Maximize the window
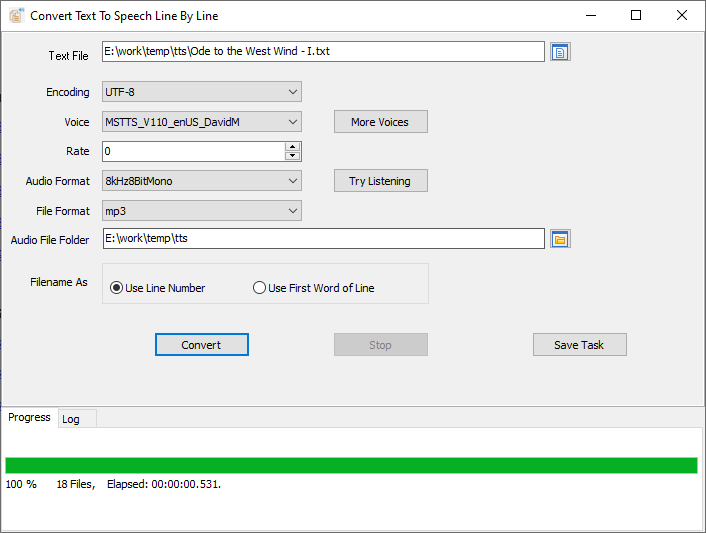706x533 pixels. [636, 15]
